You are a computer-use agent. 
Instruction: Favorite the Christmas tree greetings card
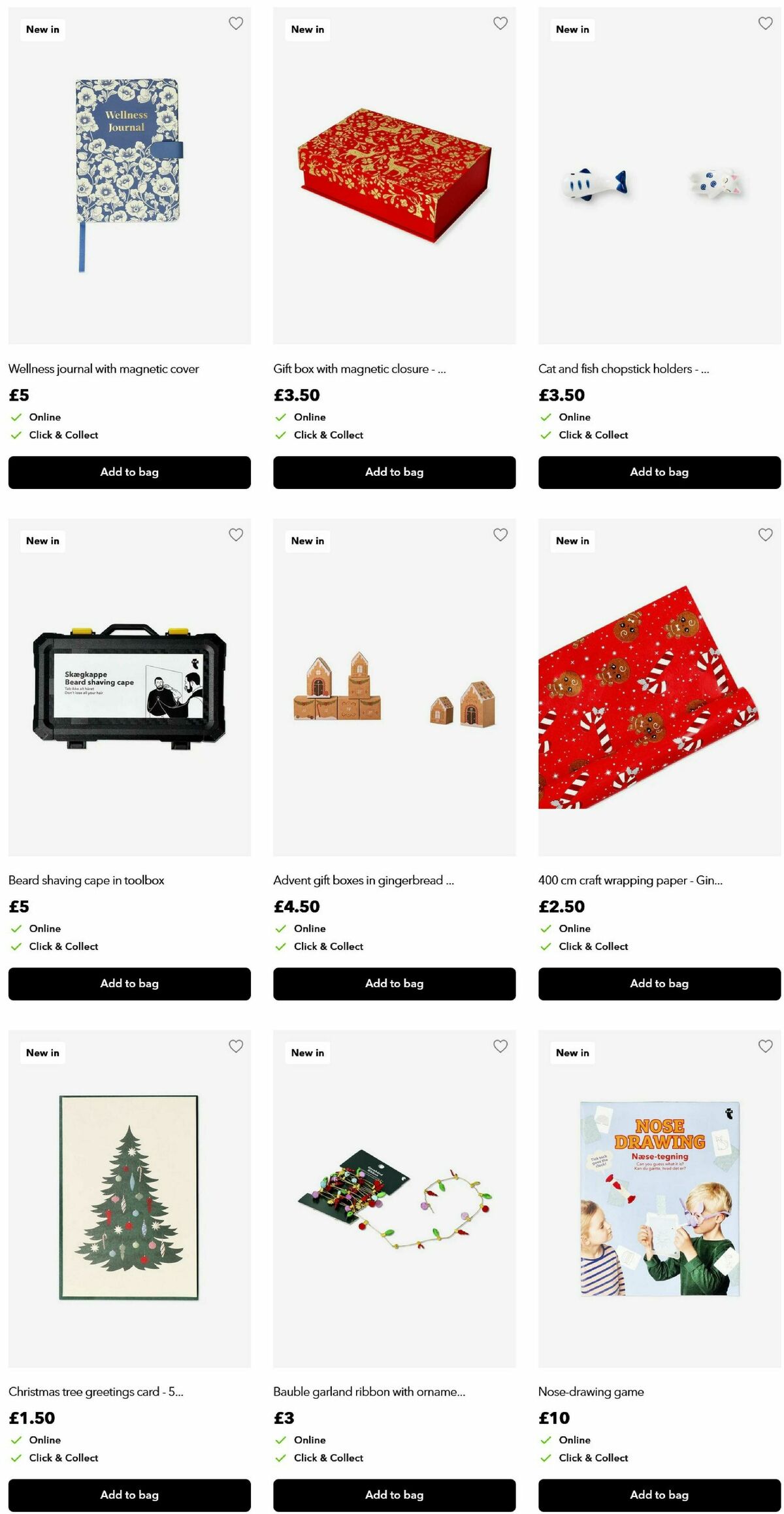[236, 1046]
